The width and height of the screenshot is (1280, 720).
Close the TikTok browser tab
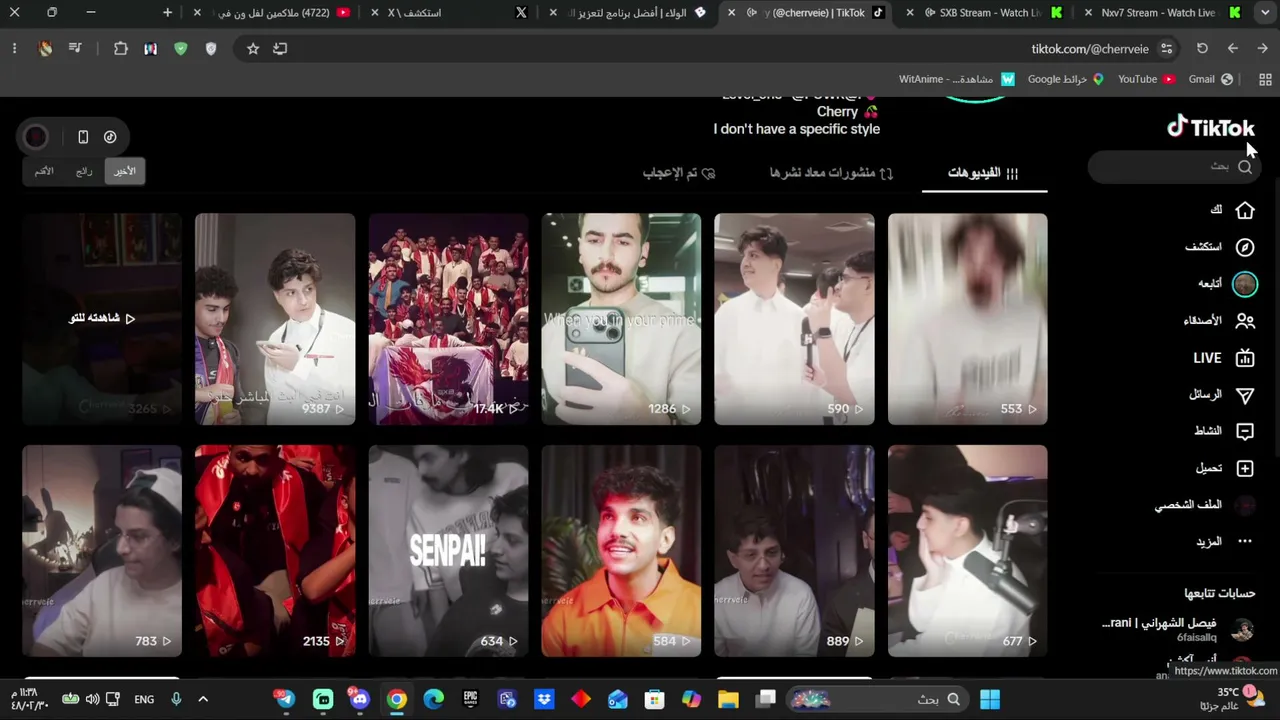[731, 13]
